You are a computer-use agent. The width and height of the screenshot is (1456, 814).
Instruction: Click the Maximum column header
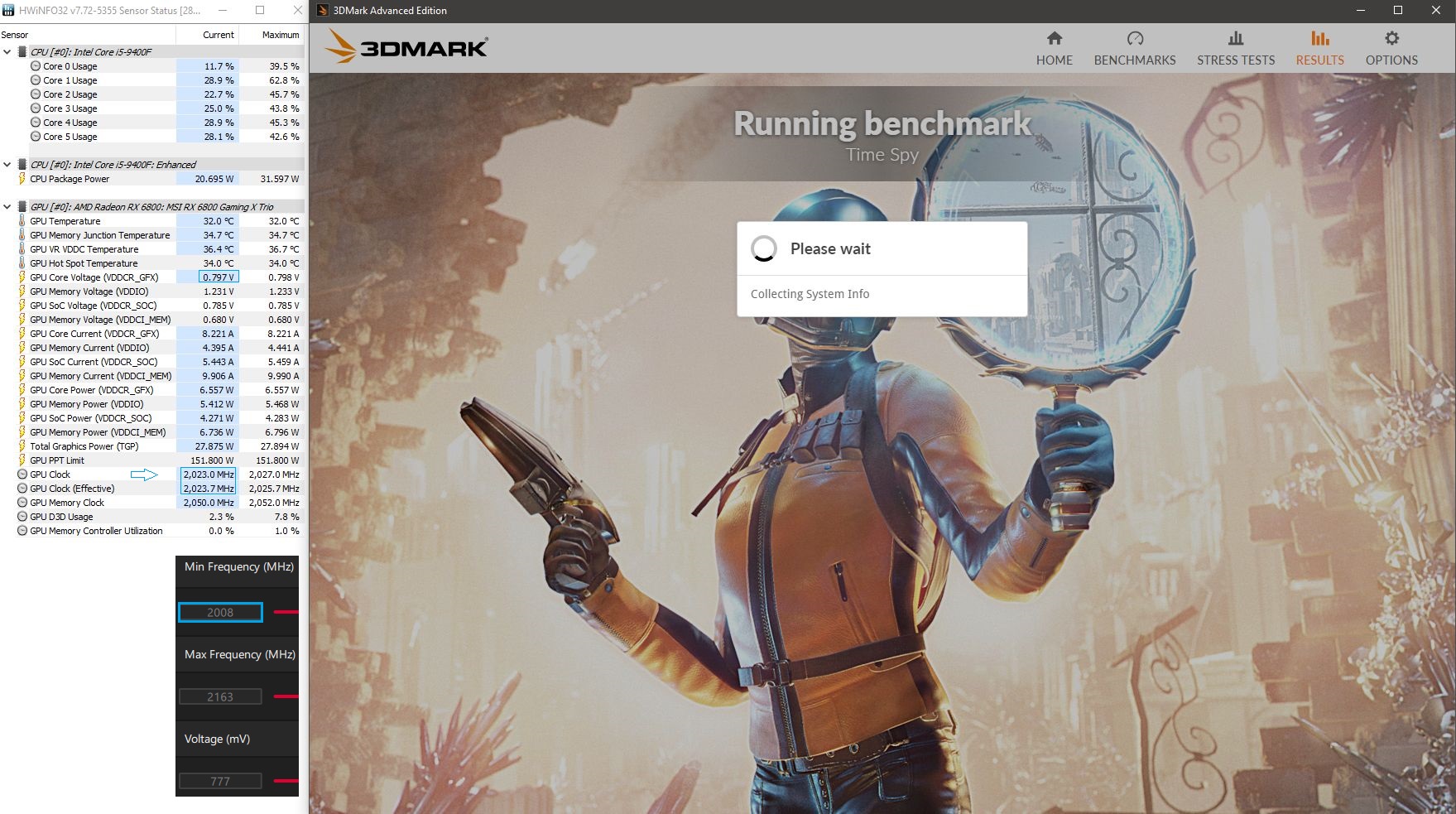point(272,35)
